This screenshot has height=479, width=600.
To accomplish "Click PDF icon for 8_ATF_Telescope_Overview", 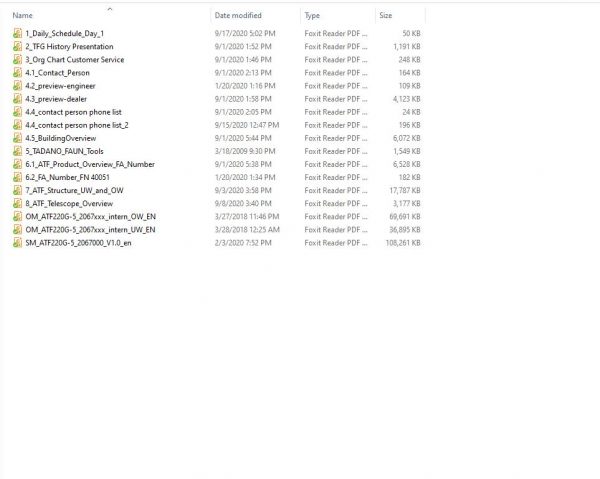I will click(x=17, y=203).
